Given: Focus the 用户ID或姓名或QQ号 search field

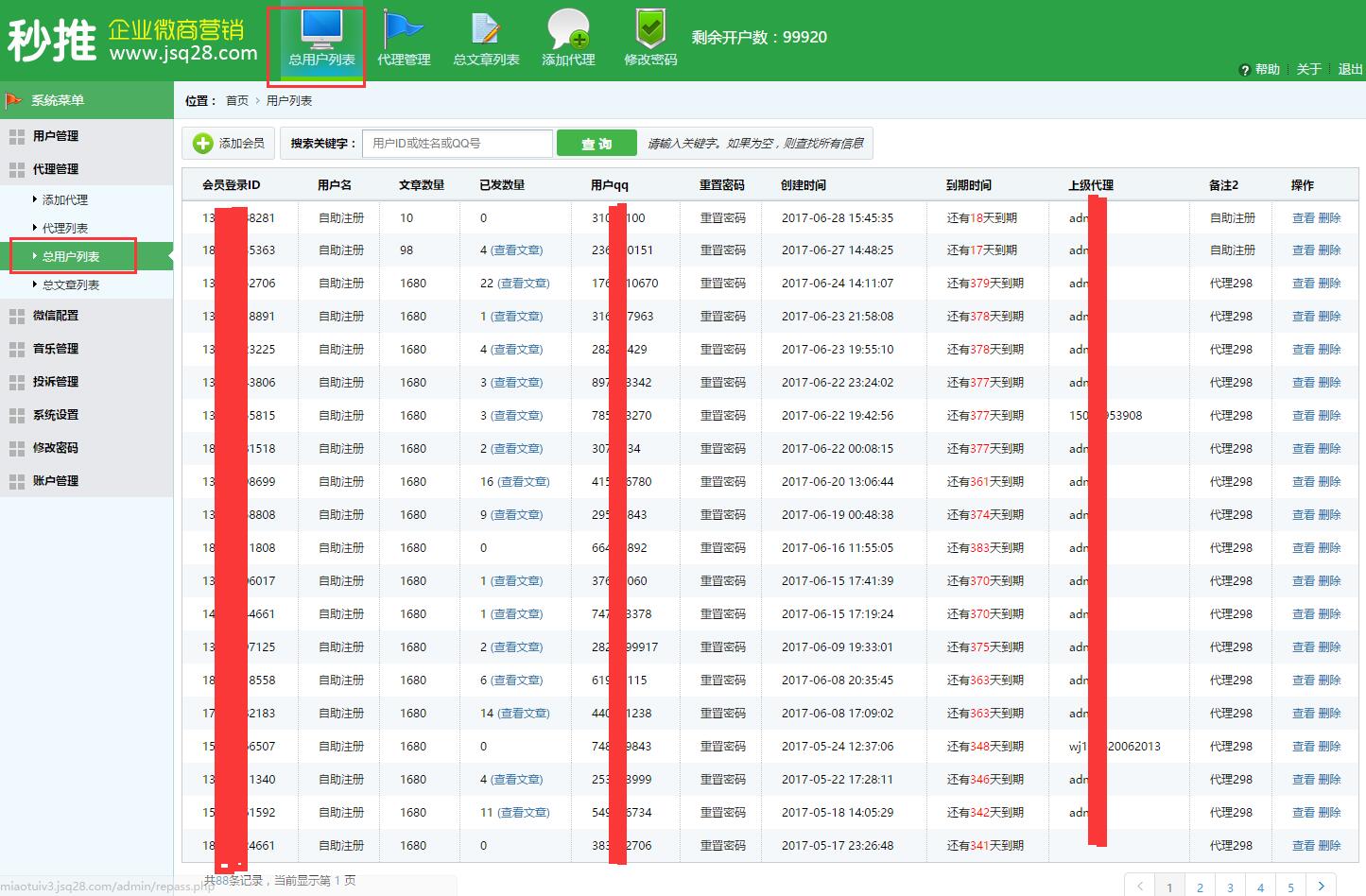Looking at the screenshot, I should [x=458, y=144].
